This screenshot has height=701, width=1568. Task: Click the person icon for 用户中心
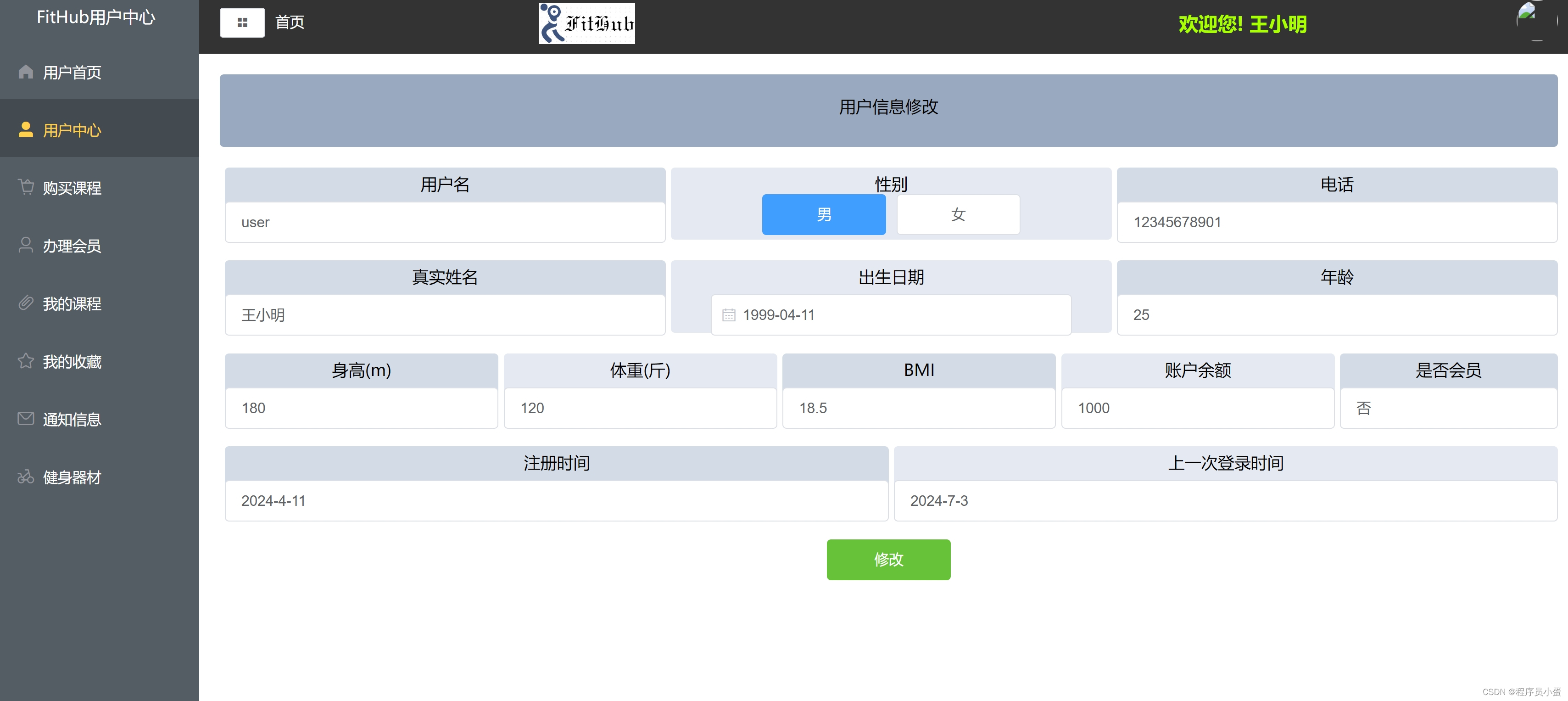pos(26,130)
